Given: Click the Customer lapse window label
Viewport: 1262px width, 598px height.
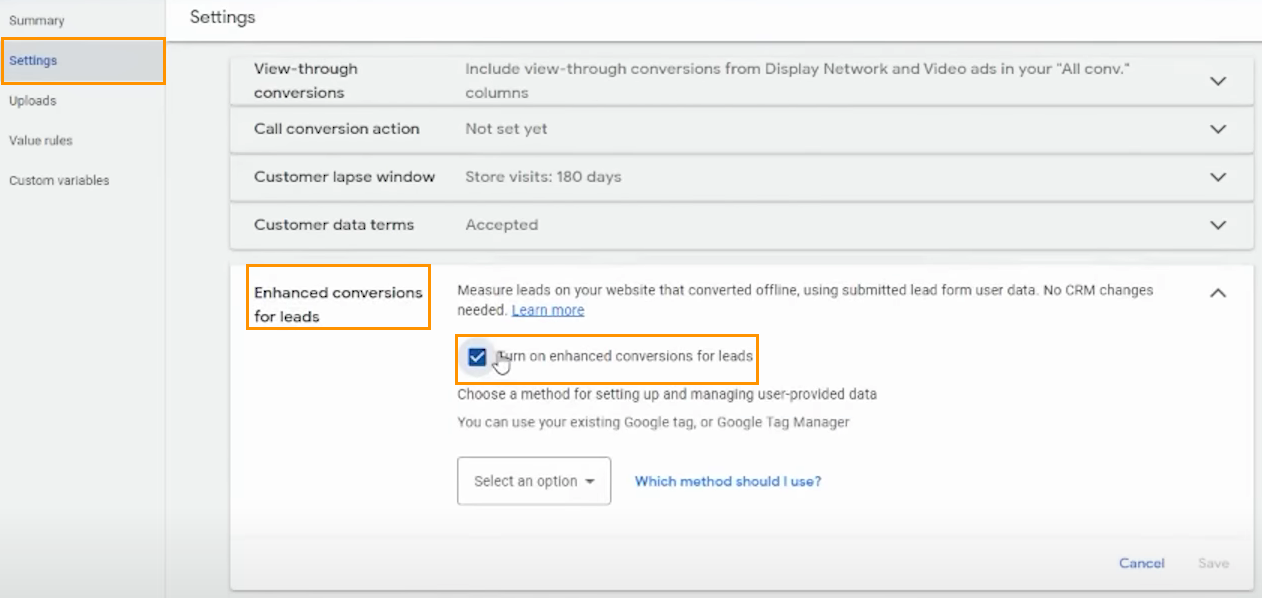Looking at the screenshot, I should point(345,177).
